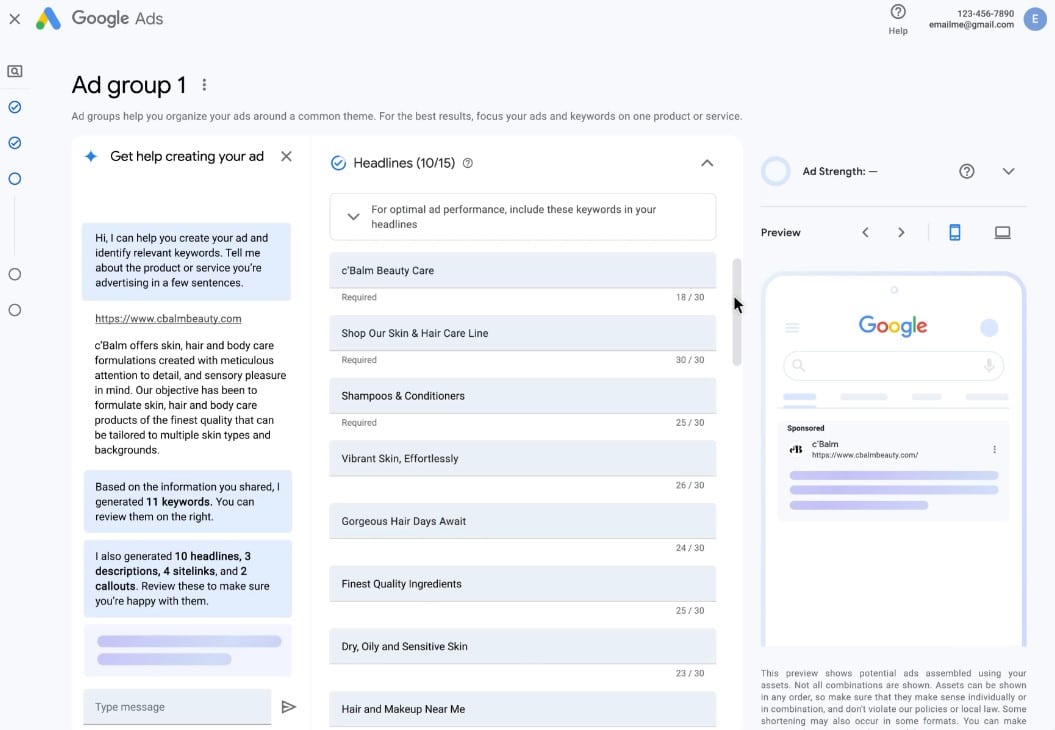Image resolution: width=1055 pixels, height=730 pixels.
Task: Show next ad preview with right arrow
Action: 901,233
